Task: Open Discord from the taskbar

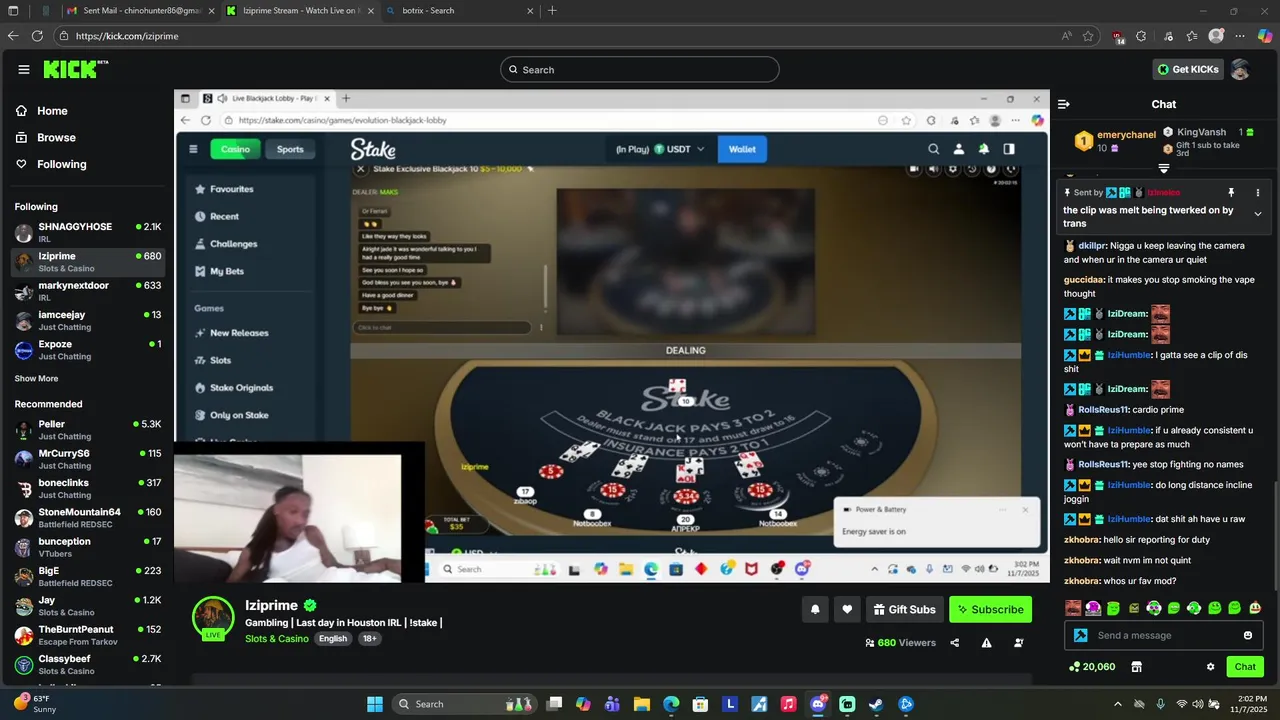Action: (818, 704)
